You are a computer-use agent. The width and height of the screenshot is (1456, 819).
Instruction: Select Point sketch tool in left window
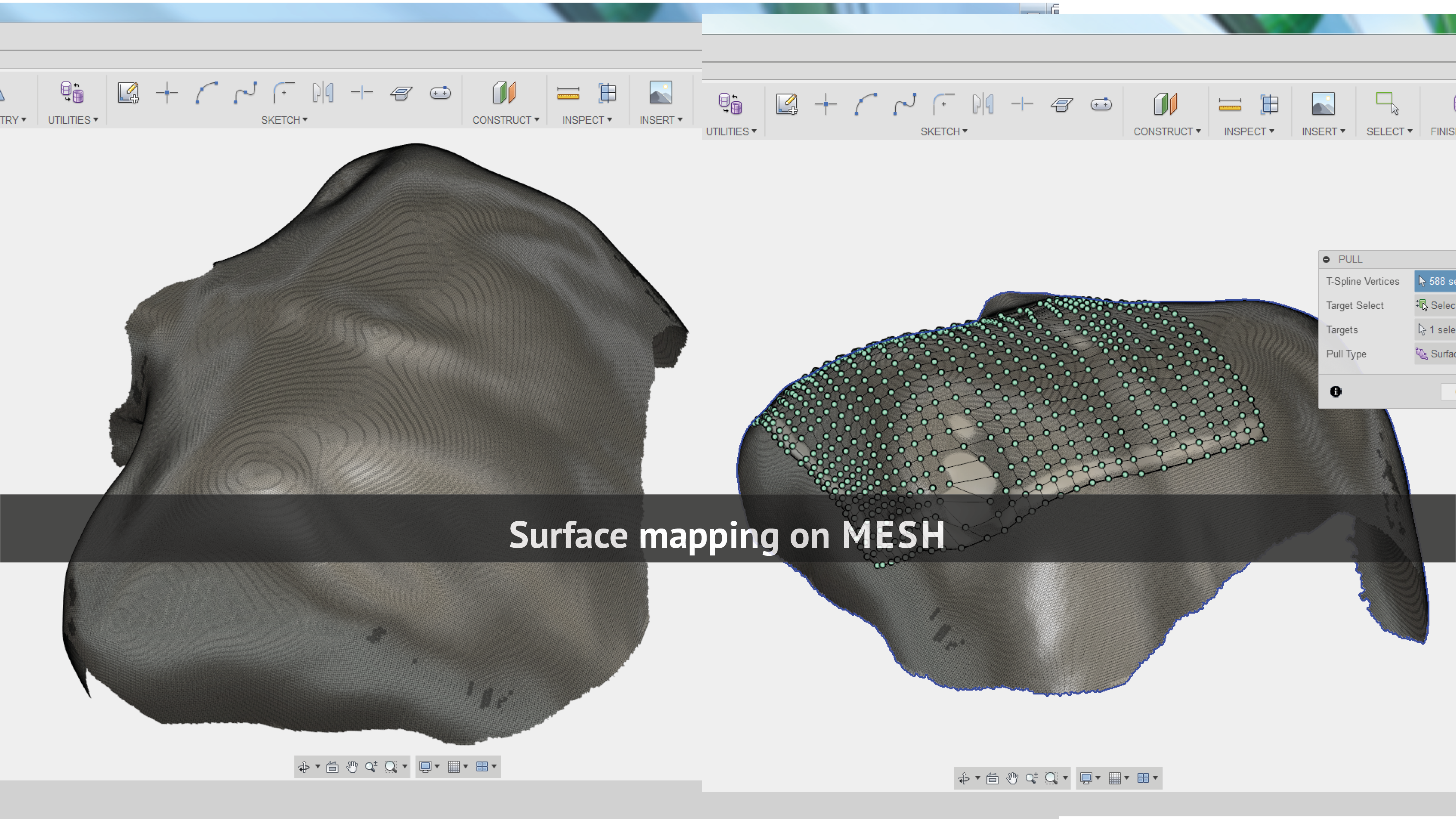tap(167, 92)
